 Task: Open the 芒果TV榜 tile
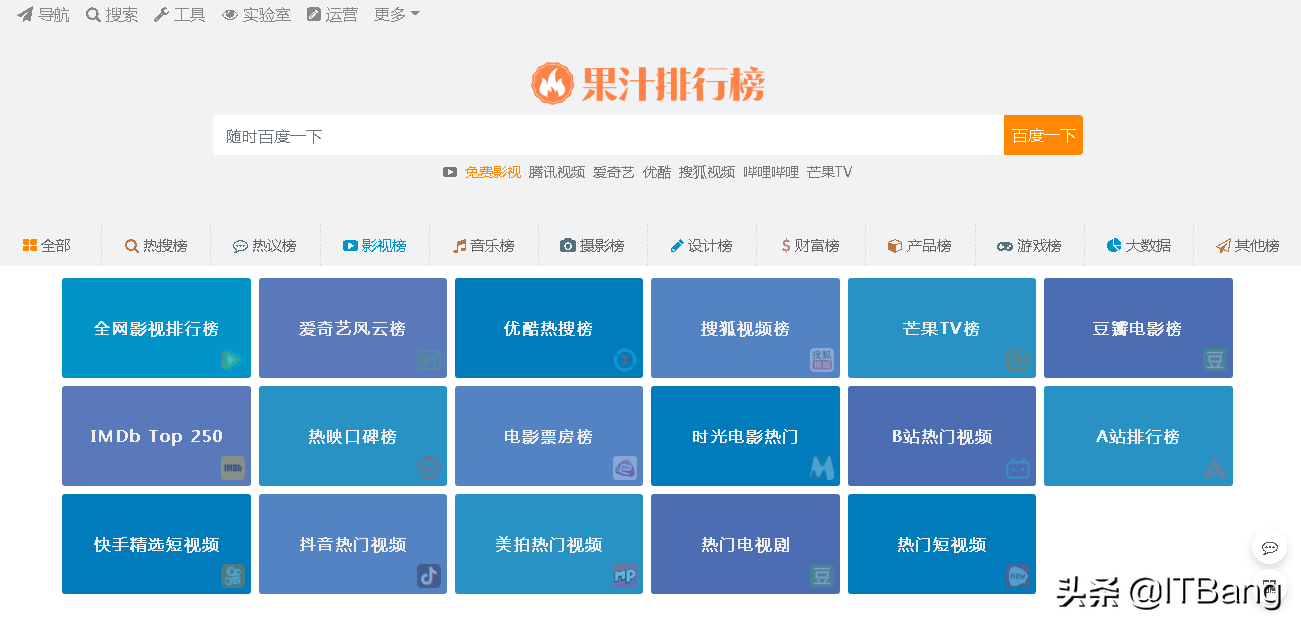point(942,328)
